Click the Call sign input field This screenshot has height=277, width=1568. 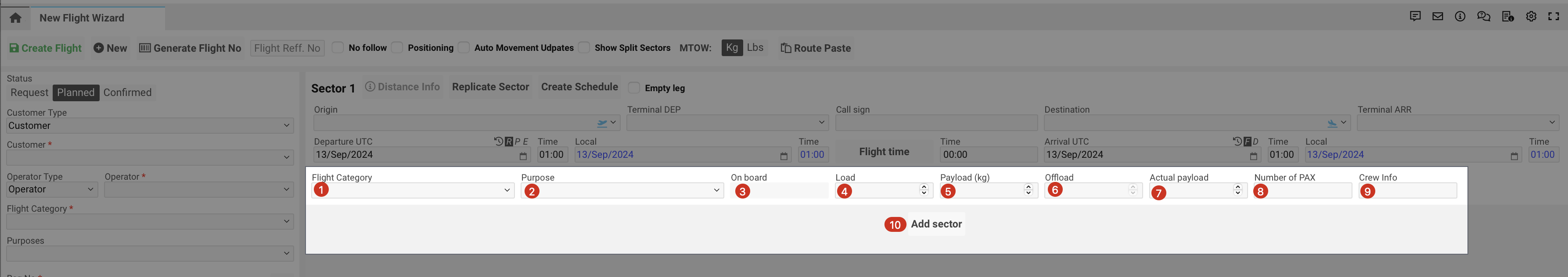coord(935,123)
